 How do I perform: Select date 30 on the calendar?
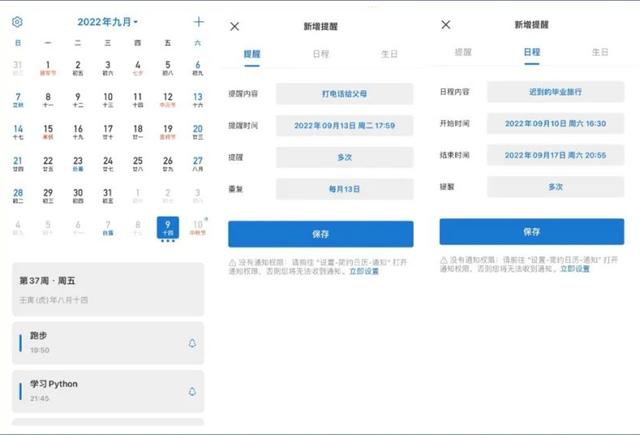coord(78,195)
